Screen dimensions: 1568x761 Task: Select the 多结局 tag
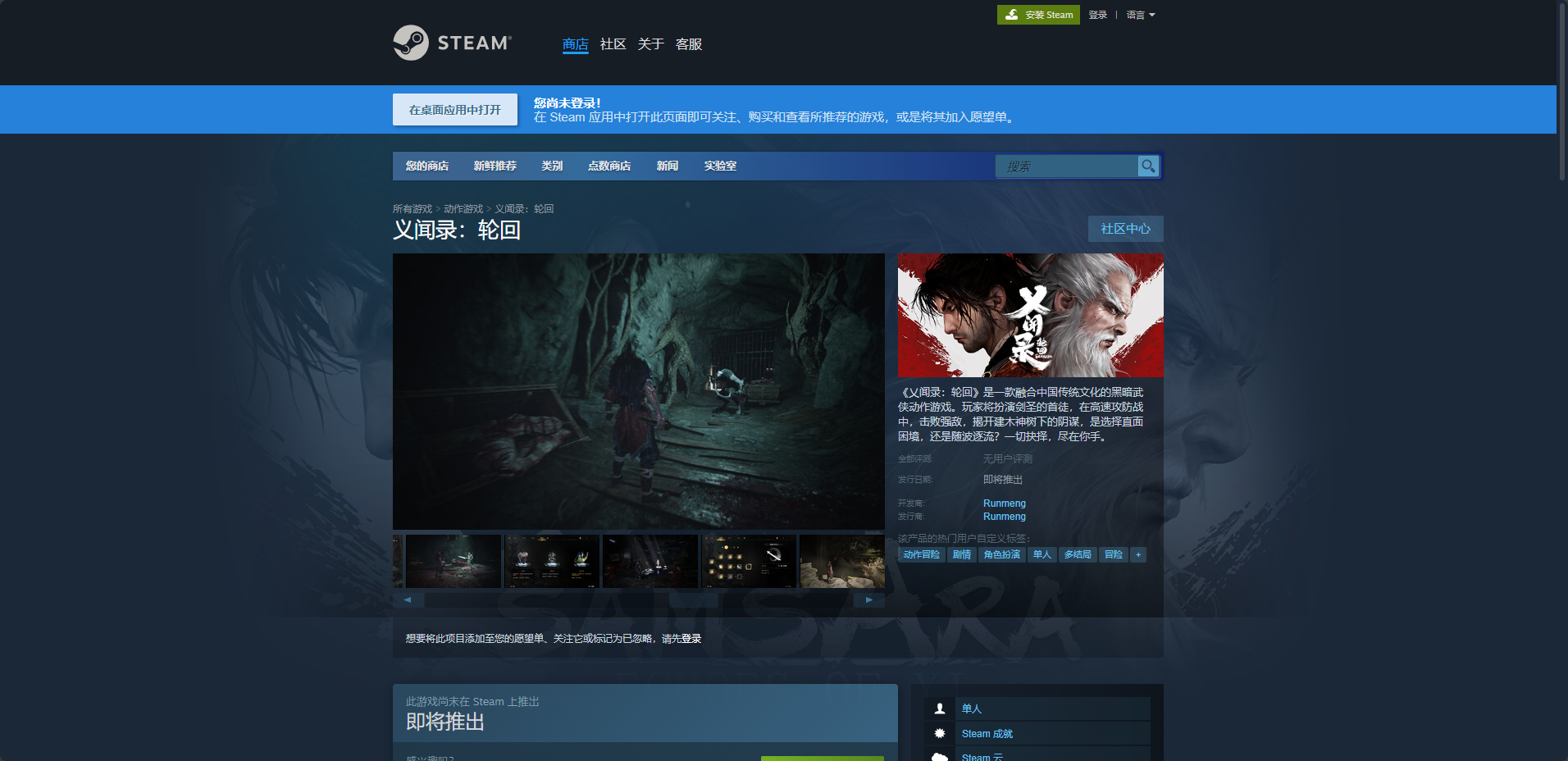(x=1078, y=555)
